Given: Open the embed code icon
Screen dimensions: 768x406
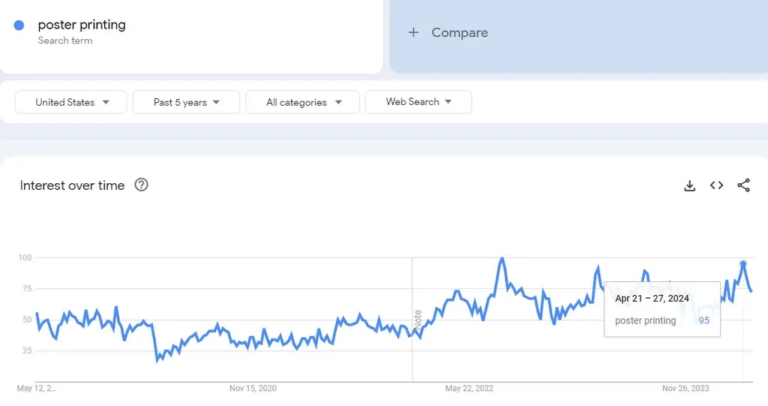Looking at the screenshot, I should pyautogui.click(x=716, y=185).
